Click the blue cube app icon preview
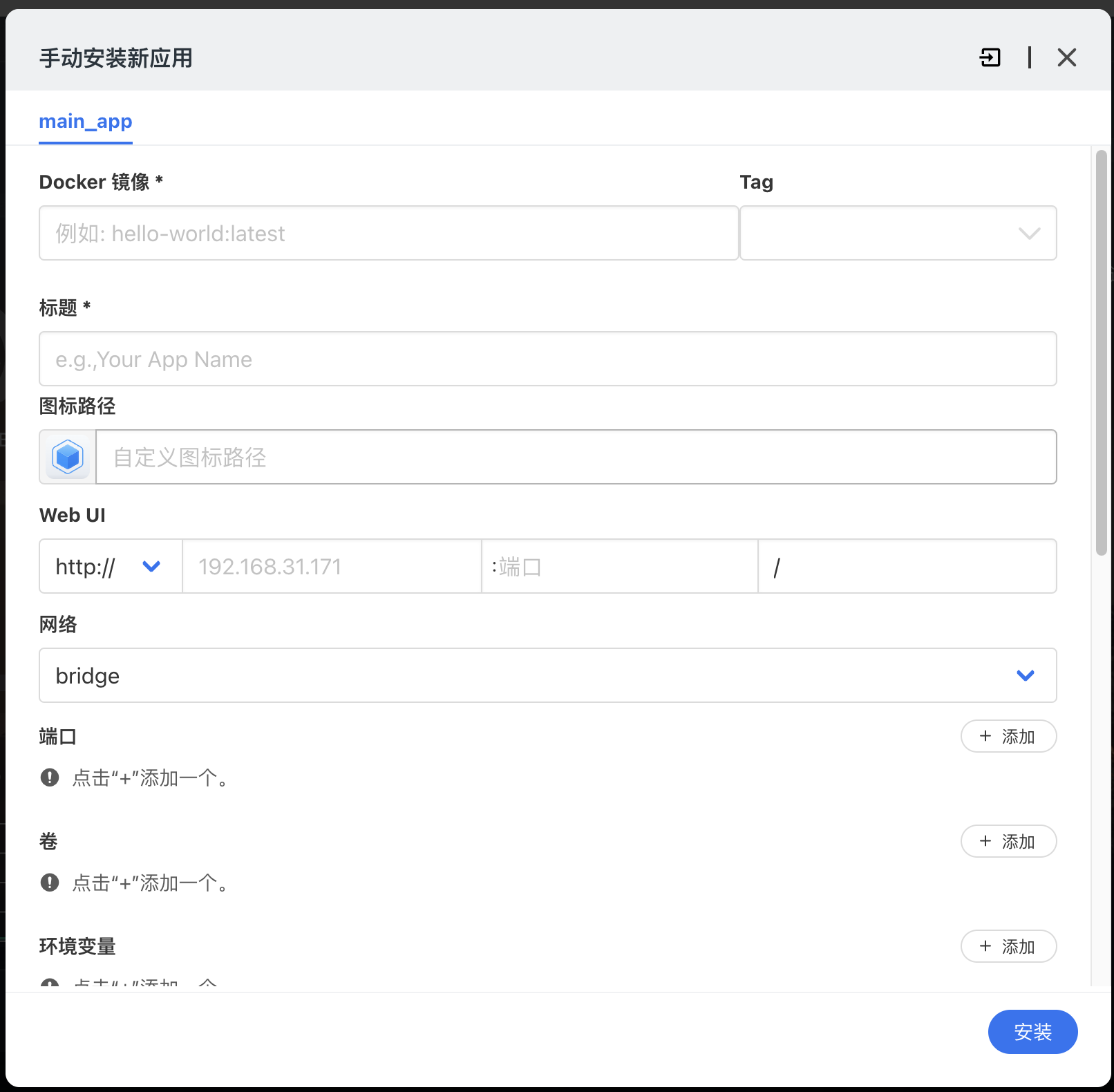1114x1092 pixels. tap(68, 457)
